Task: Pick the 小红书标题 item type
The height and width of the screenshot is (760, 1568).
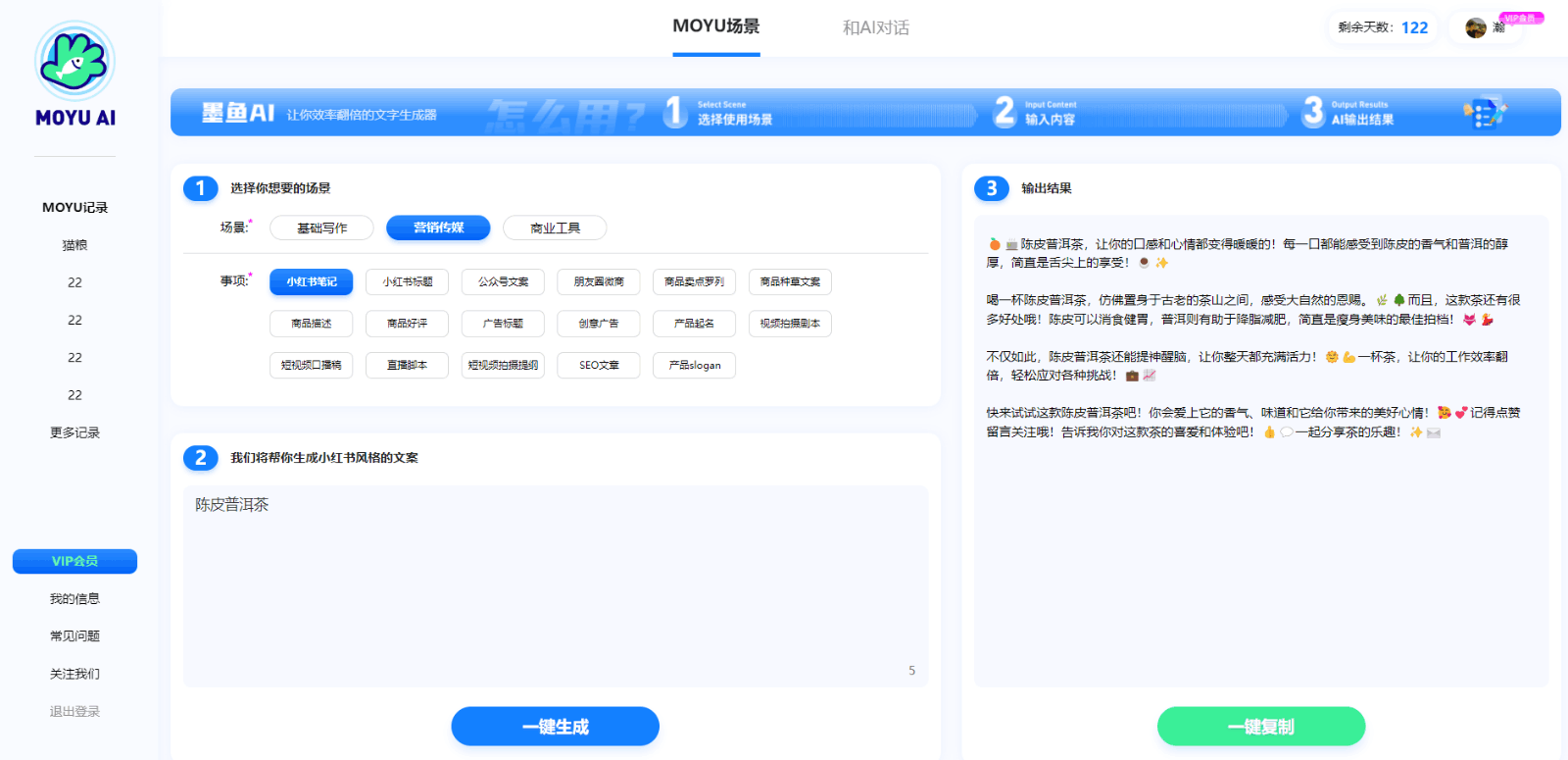Action: pyautogui.click(x=407, y=282)
